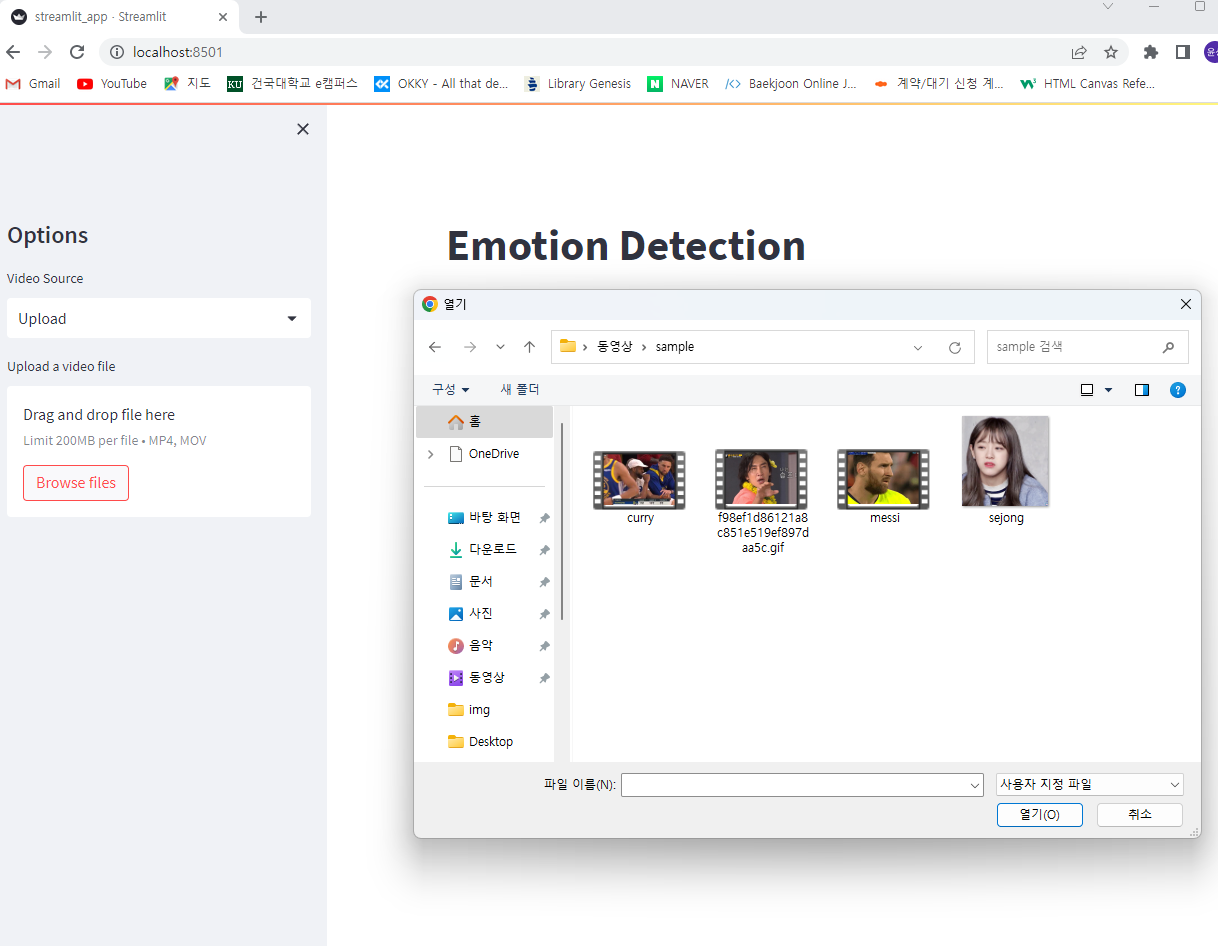Open the Video Source Upload dropdown
This screenshot has height=946, width=1218.
158,318
